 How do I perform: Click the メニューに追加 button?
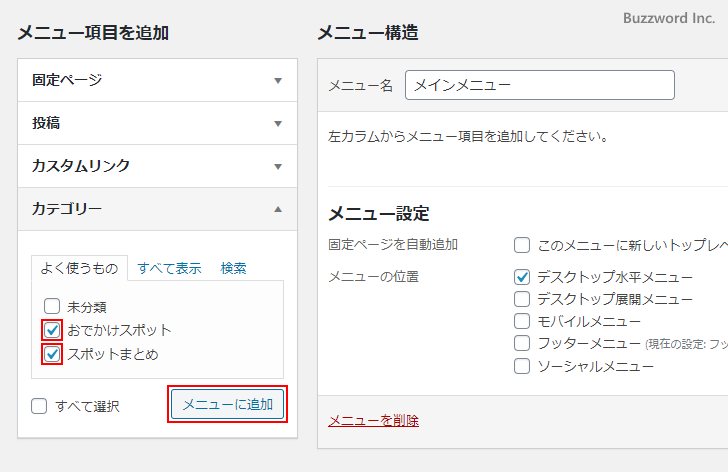coord(227,404)
